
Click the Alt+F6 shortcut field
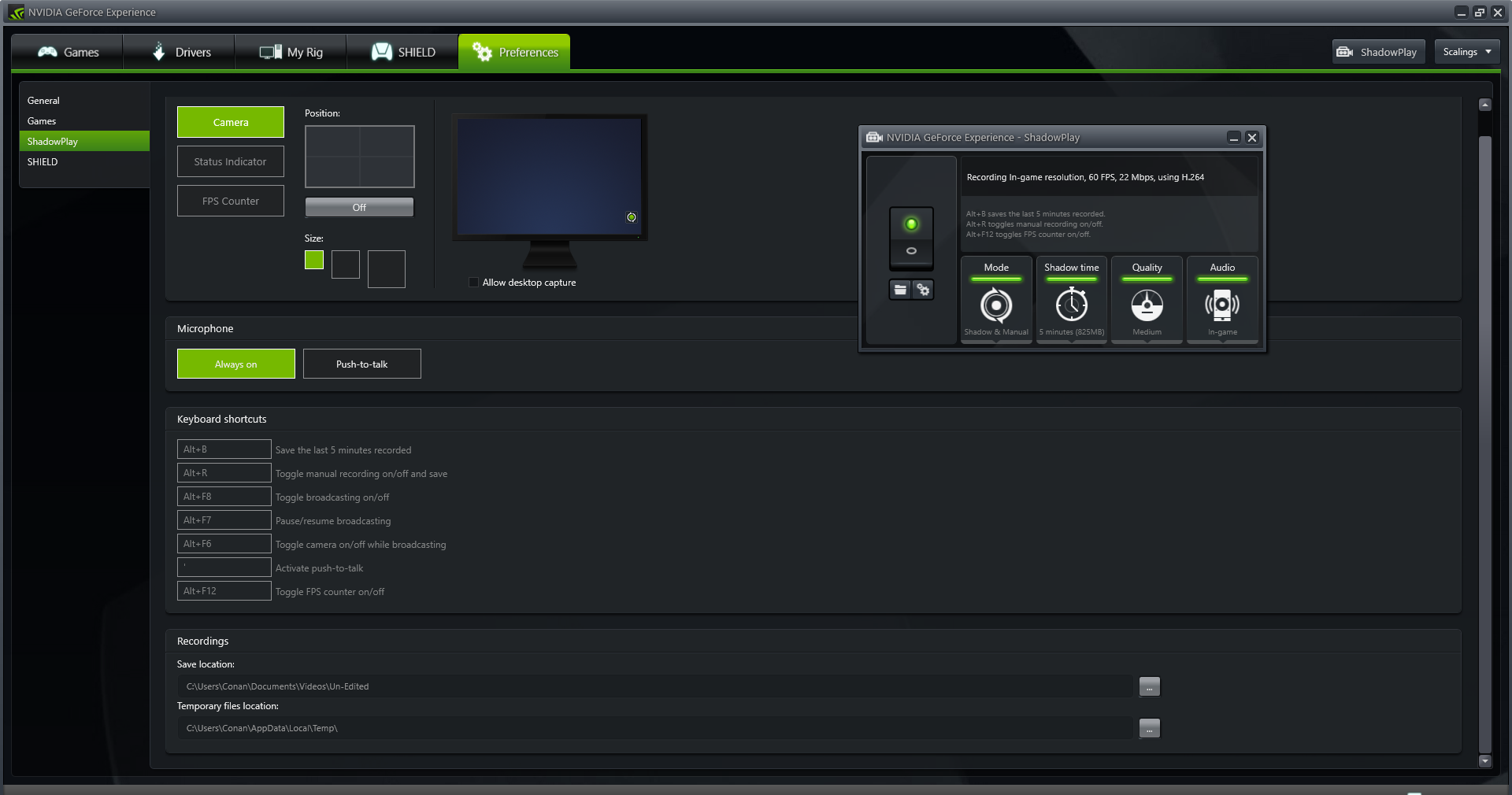224,544
